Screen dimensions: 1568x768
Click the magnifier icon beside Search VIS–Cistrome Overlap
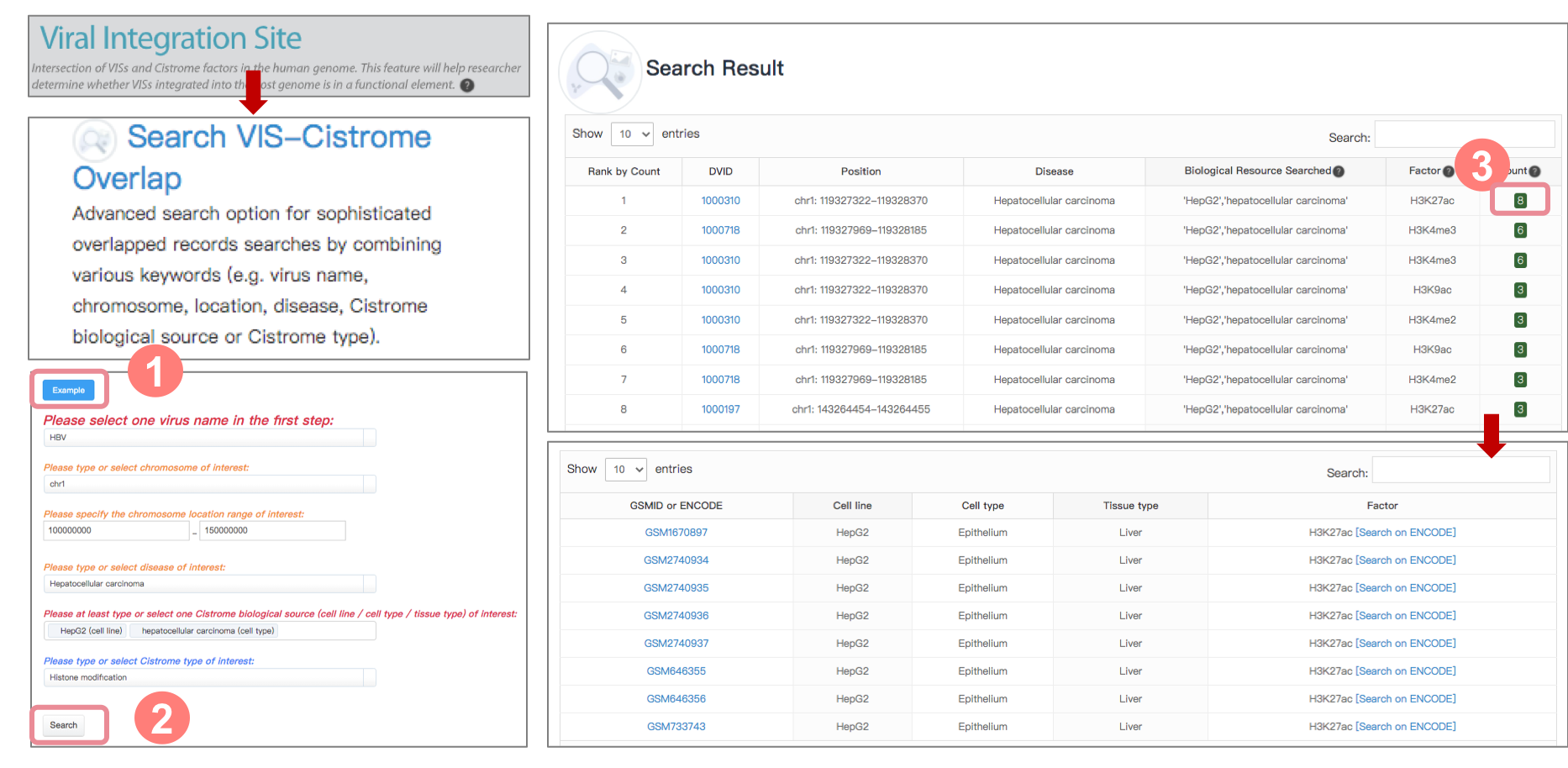(x=94, y=140)
